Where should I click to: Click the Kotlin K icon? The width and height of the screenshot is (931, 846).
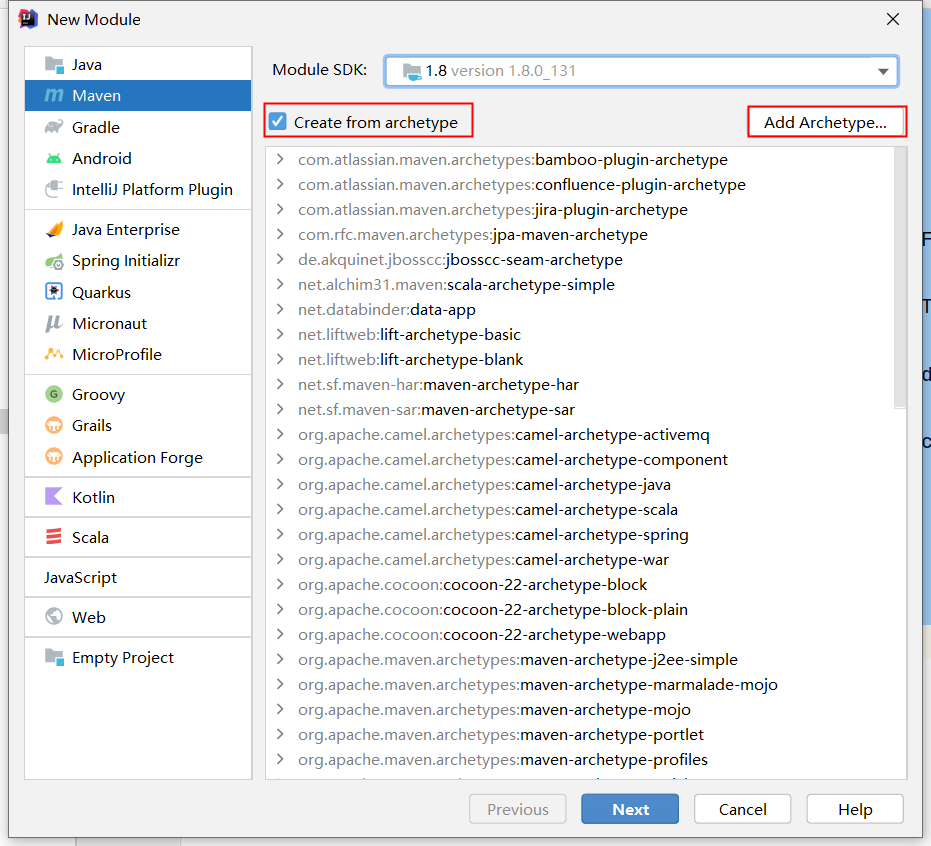pos(54,496)
